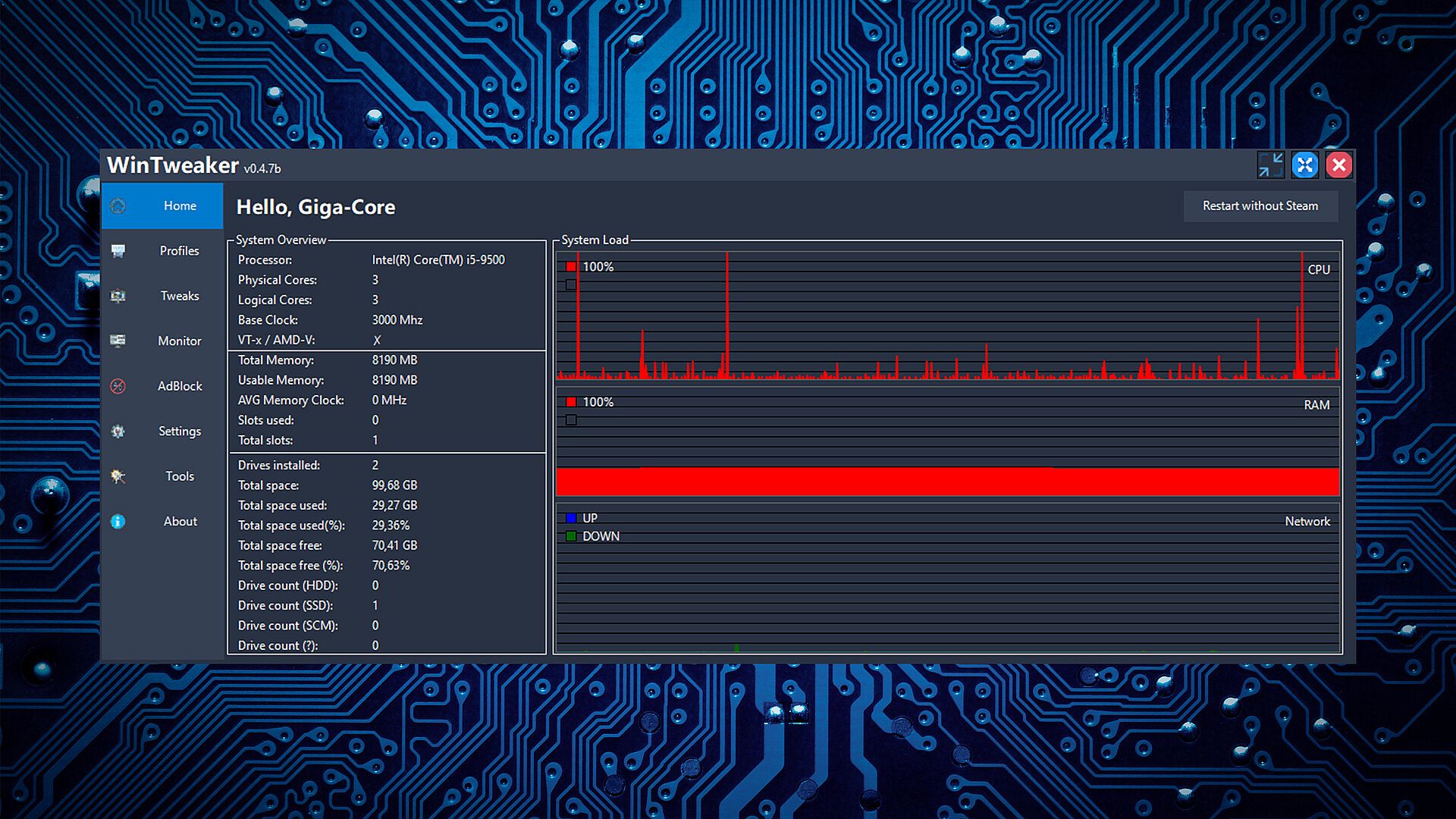This screenshot has height=819, width=1456.
Task: Click the Tweaks sidebar icon
Action: tap(118, 296)
